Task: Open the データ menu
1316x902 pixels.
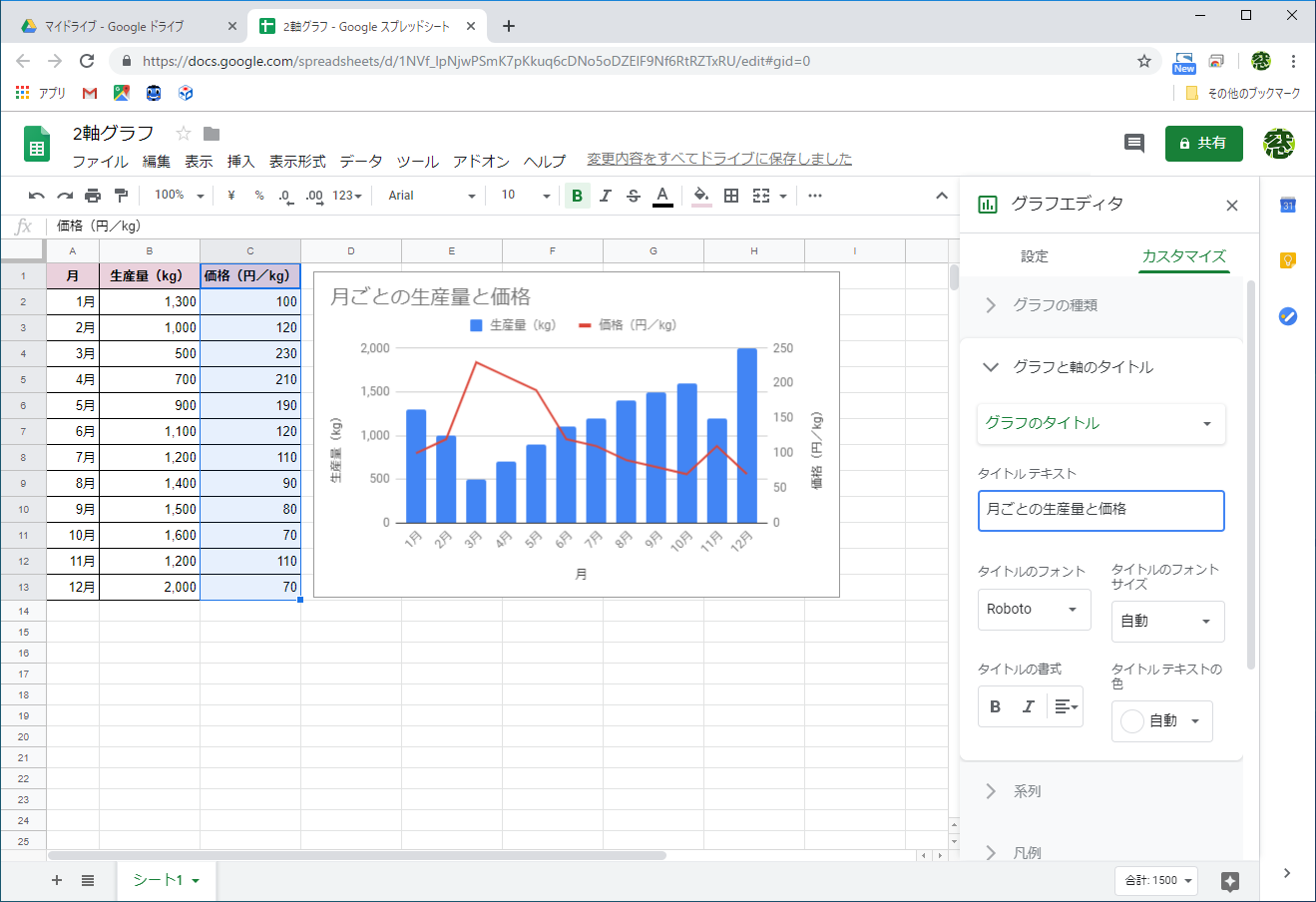Action: pyautogui.click(x=360, y=161)
